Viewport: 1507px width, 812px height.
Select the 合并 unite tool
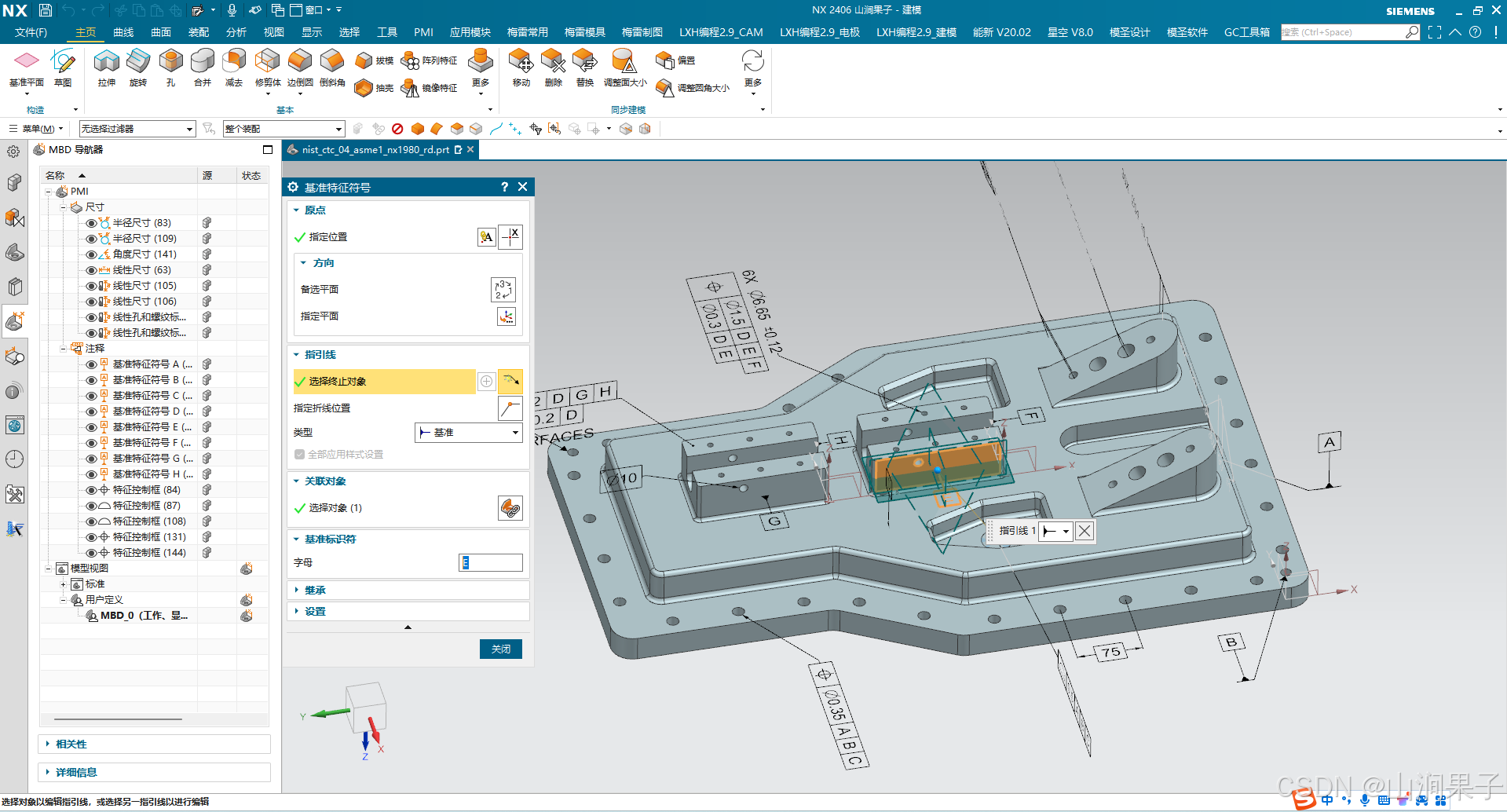203,68
